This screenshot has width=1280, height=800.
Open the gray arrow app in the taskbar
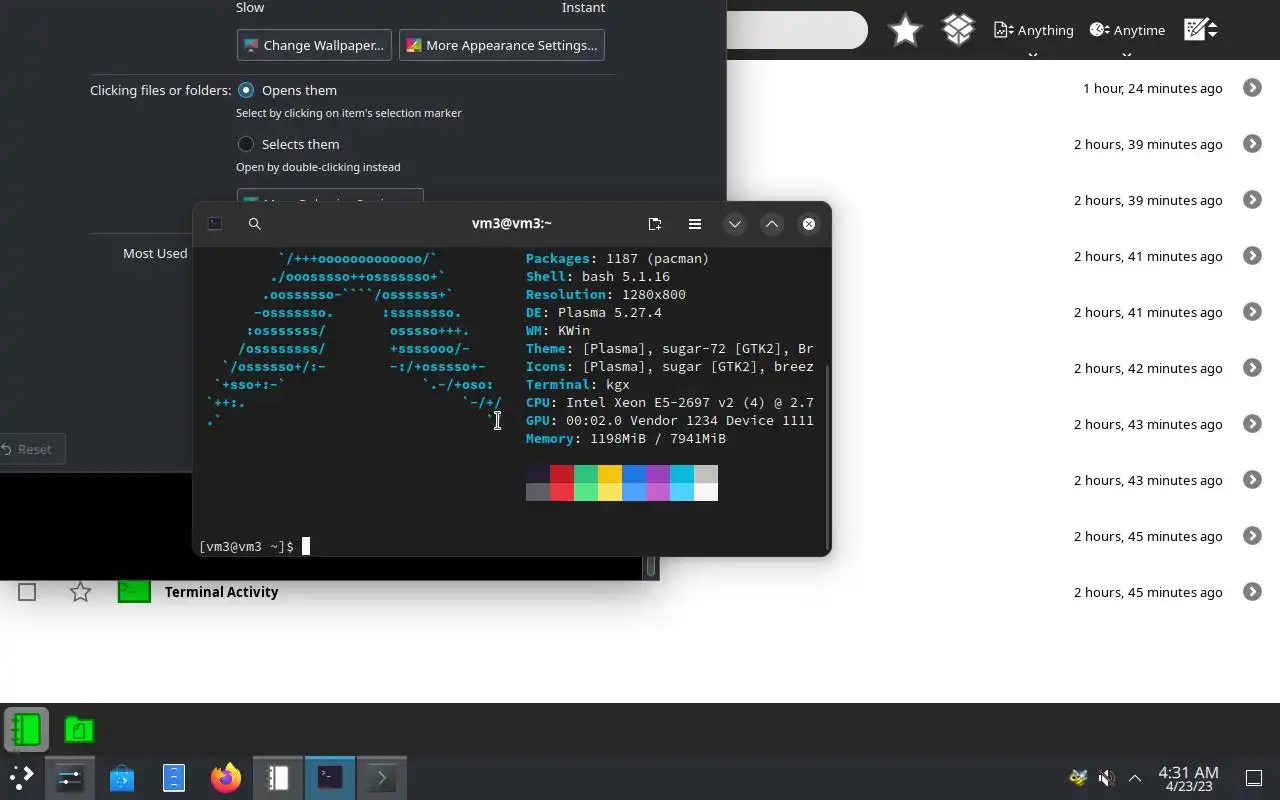[x=381, y=777]
